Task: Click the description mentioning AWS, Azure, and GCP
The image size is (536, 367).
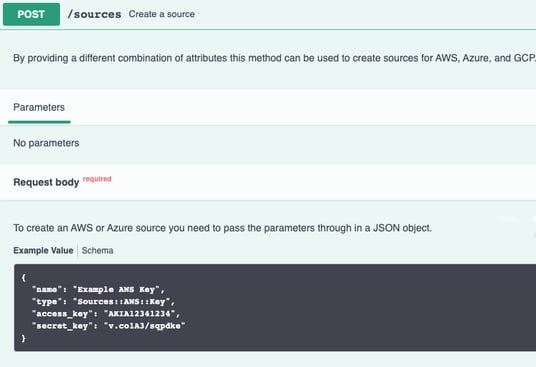Action: pos(274,58)
